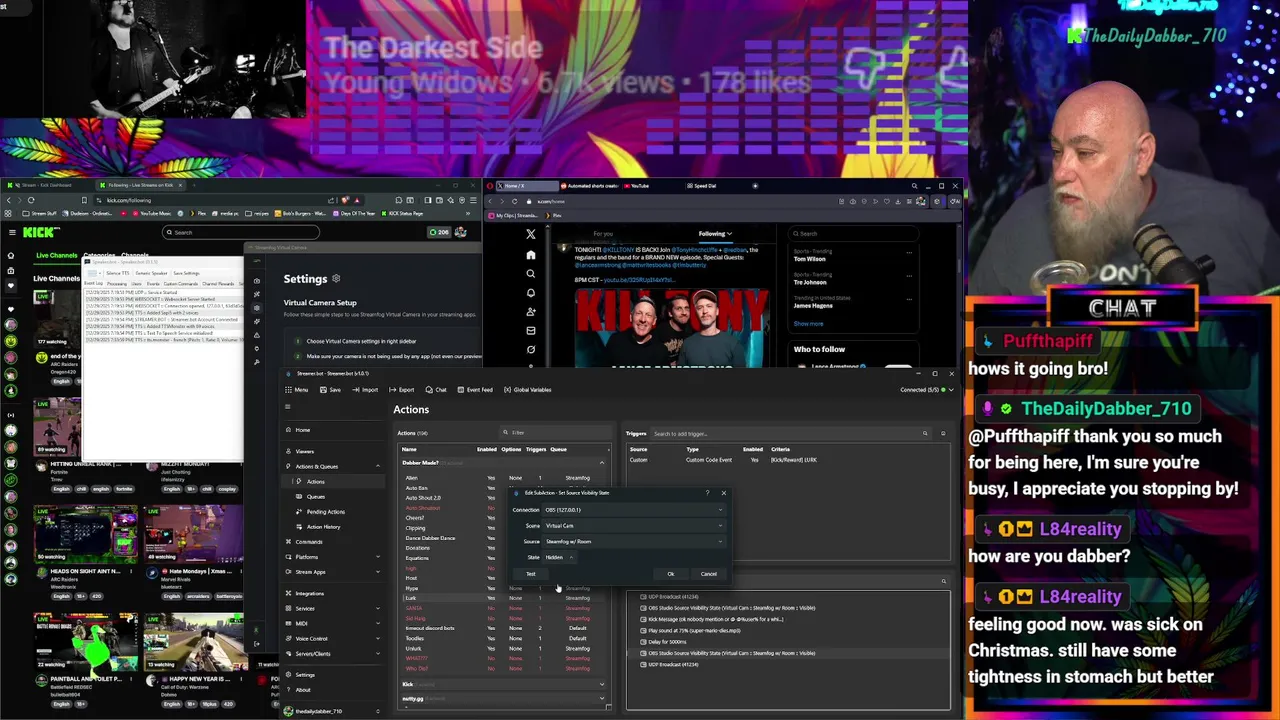Click Export in Streamer.bot toolbar

coord(402,390)
